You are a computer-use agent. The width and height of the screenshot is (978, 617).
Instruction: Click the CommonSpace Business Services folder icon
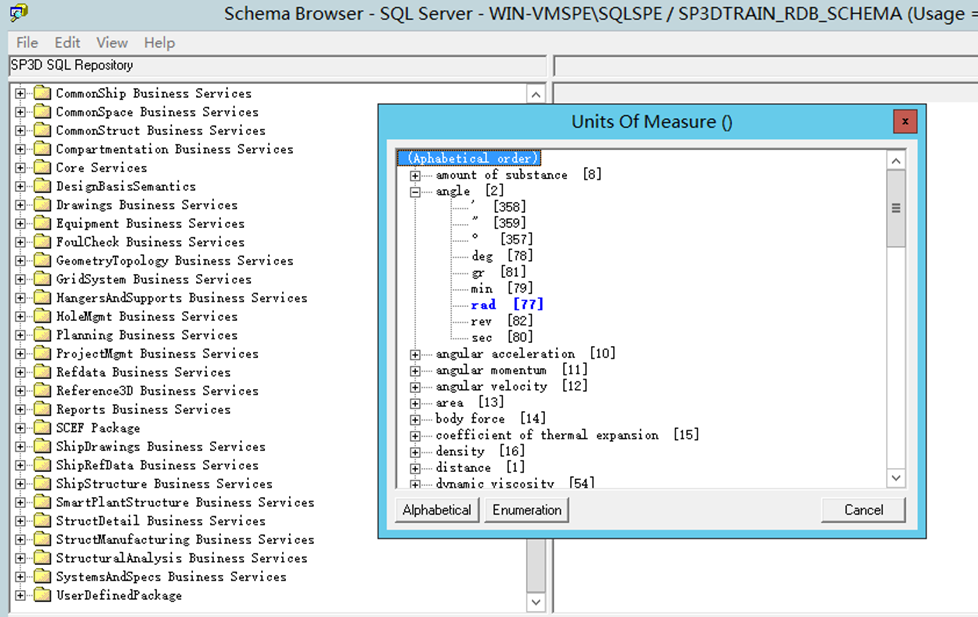pos(42,112)
